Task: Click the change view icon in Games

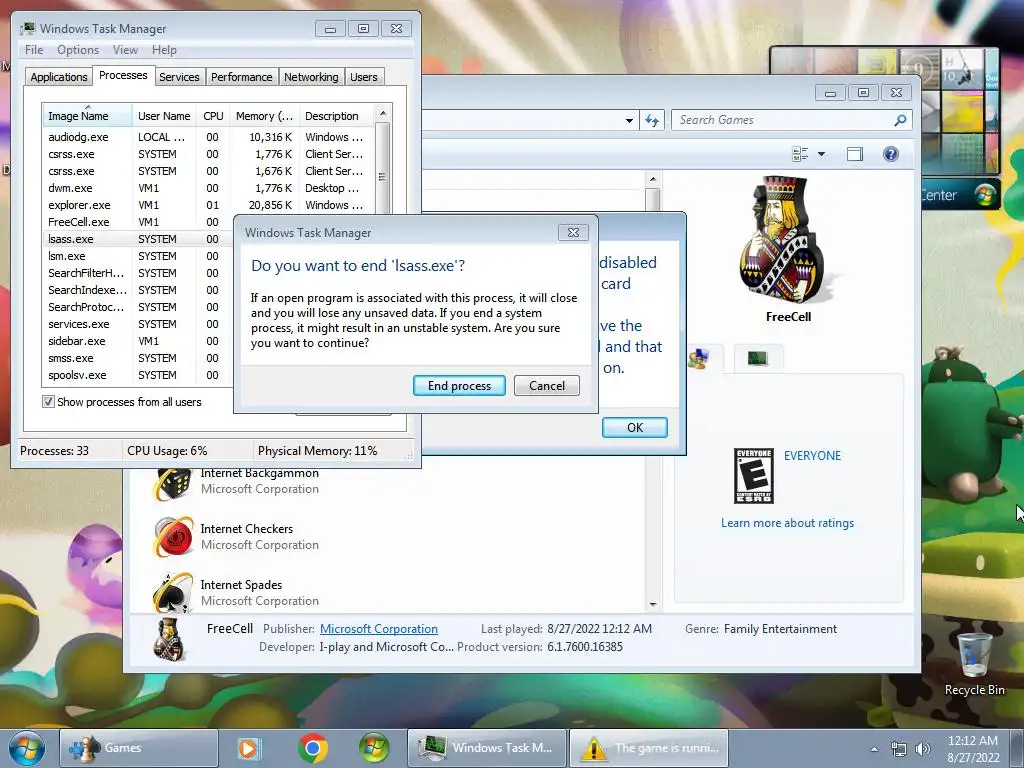Action: pyautogui.click(x=800, y=154)
